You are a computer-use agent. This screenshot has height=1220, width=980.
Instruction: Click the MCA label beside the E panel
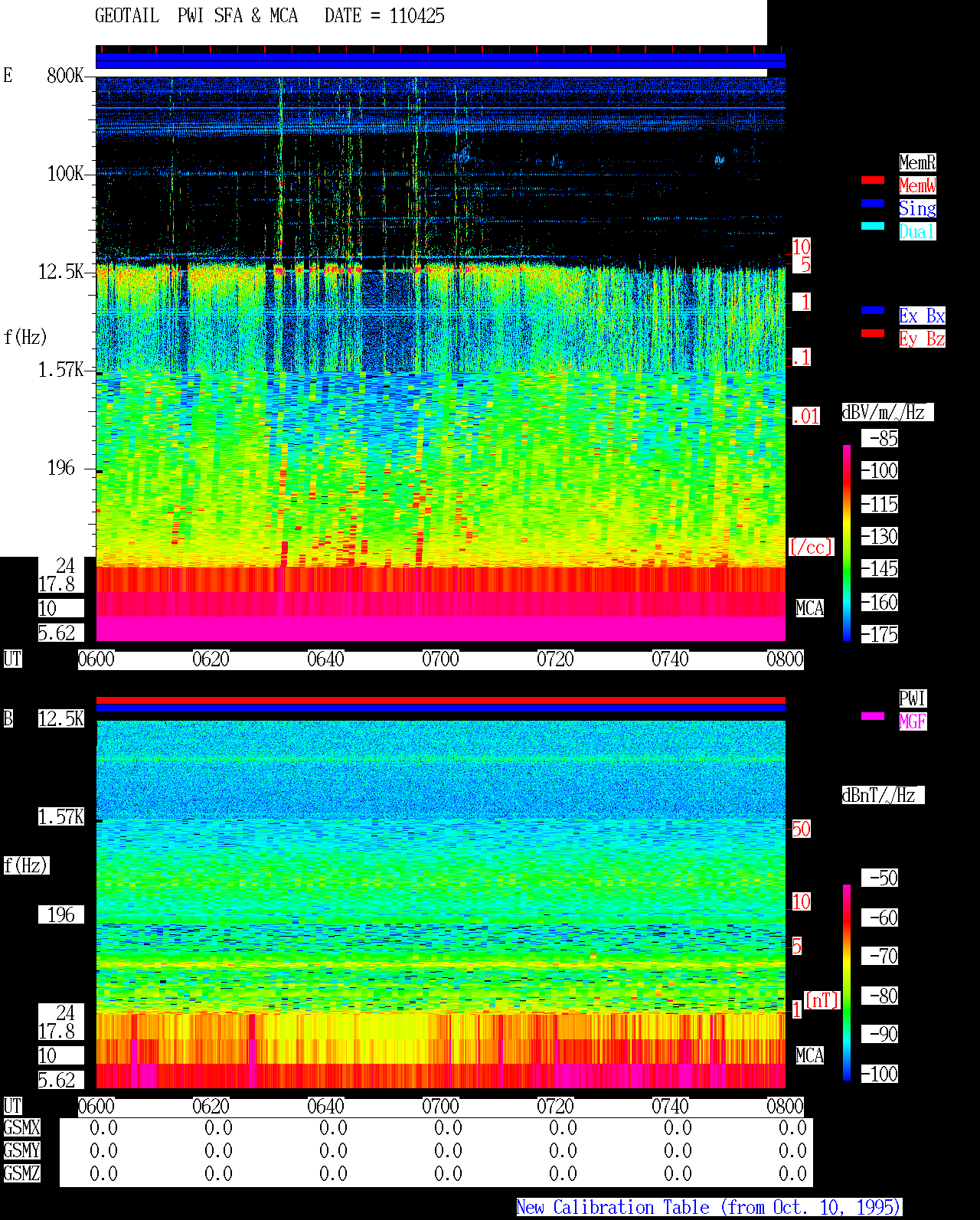pos(810,609)
